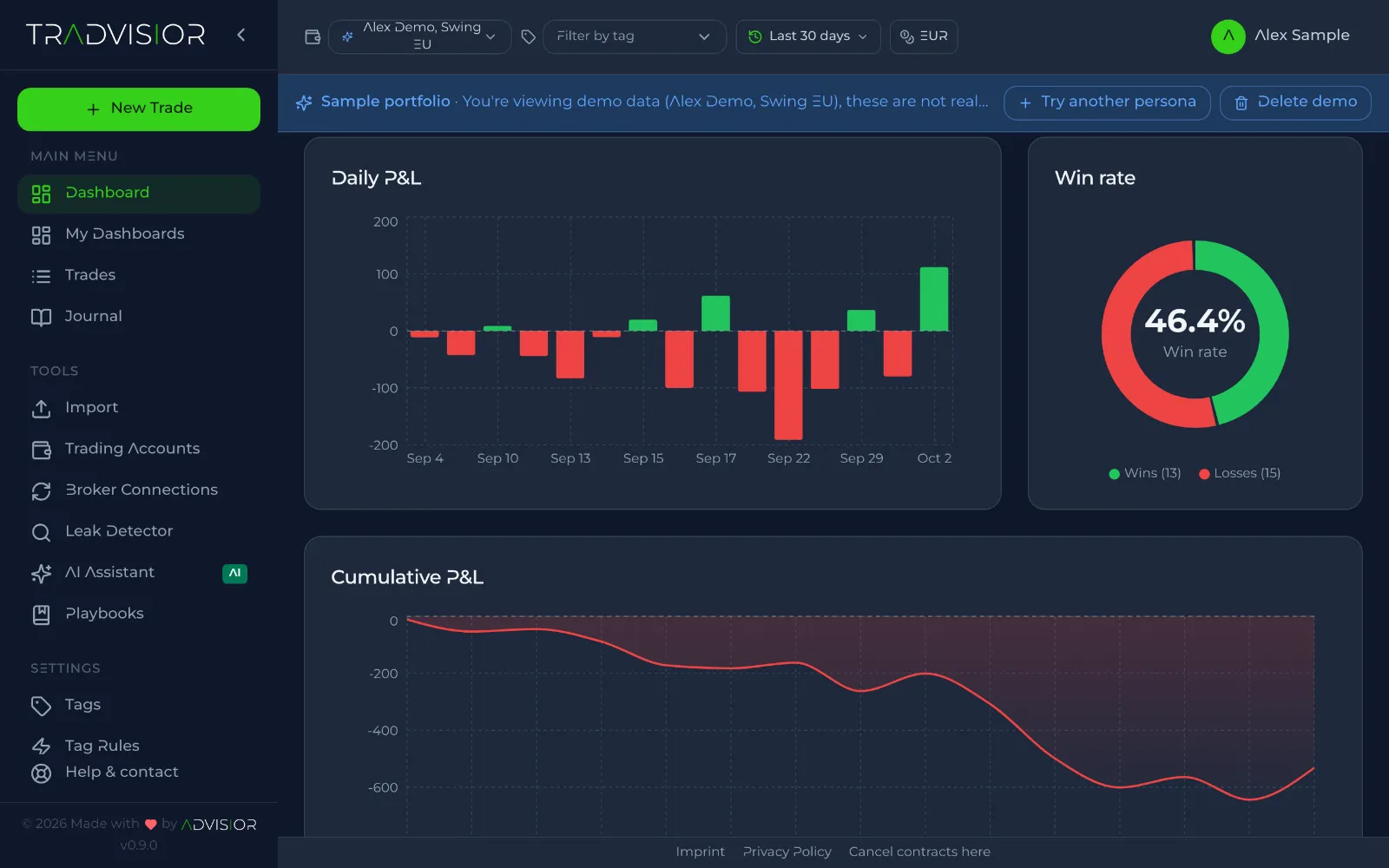Click the Trades list icon
The height and width of the screenshot is (868, 1389).
point(41,276)
